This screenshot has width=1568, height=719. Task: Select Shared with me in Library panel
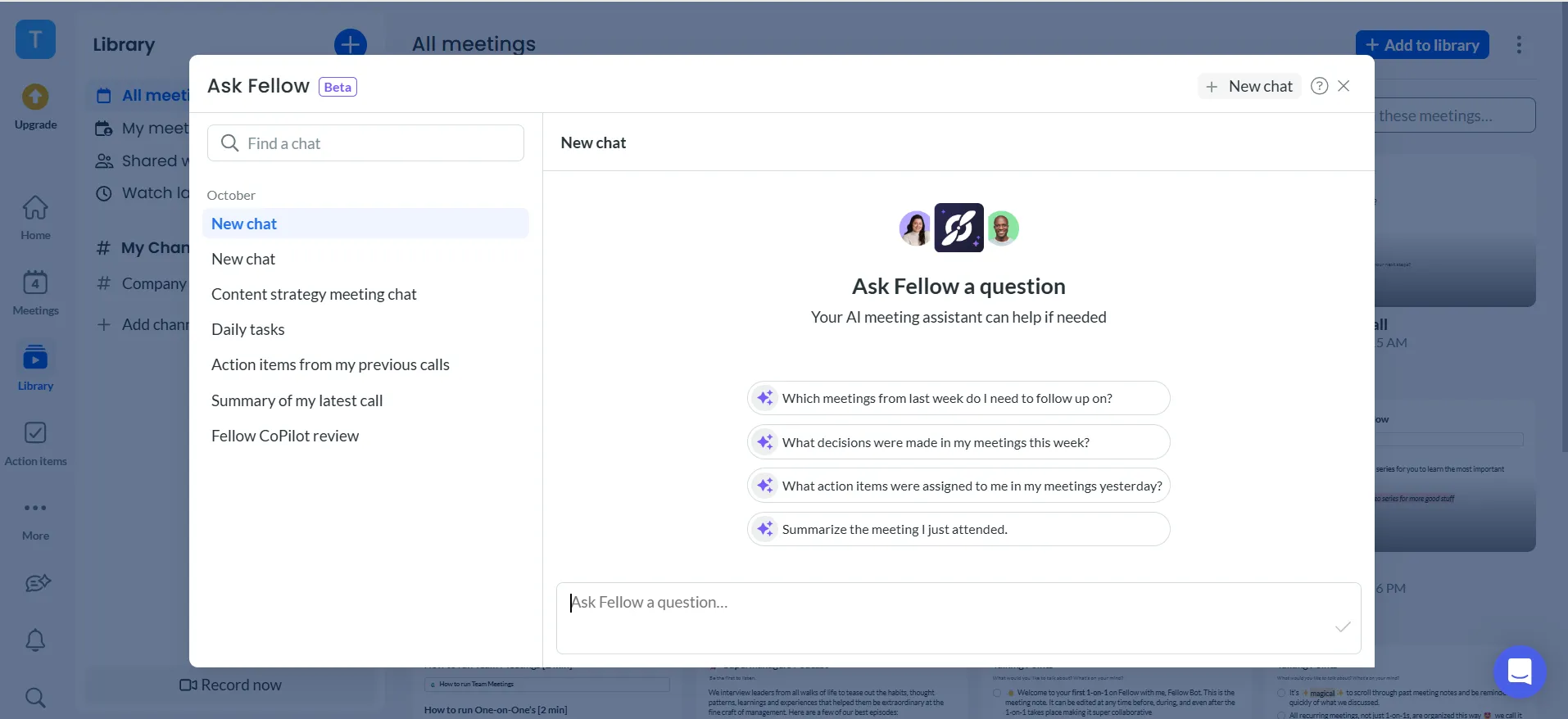click(141, 161)
